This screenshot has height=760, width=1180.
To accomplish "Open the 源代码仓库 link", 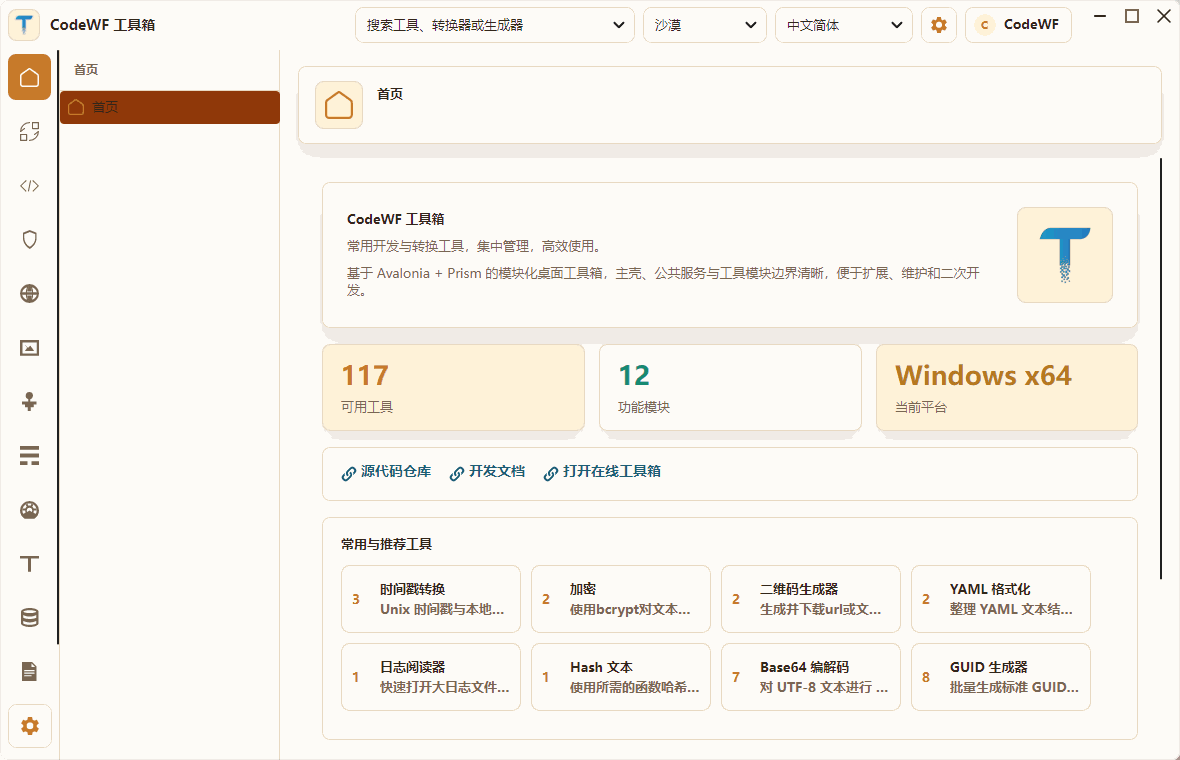I will point(387,472).
